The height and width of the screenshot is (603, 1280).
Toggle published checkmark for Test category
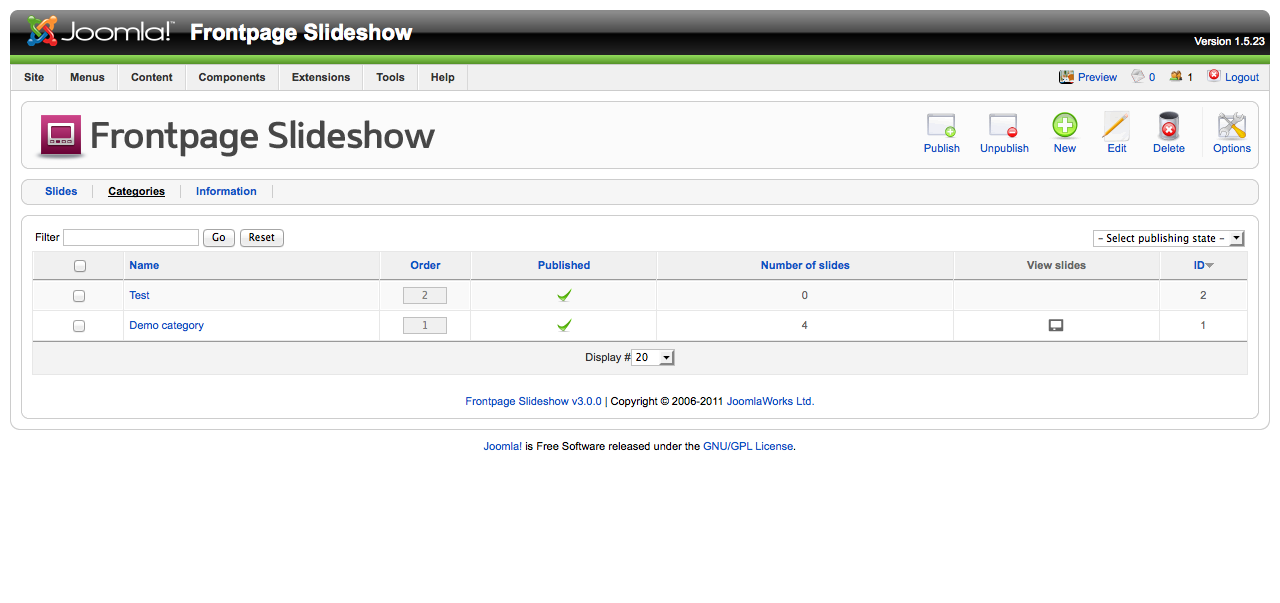pyautogui.click(x=564, y=295)
